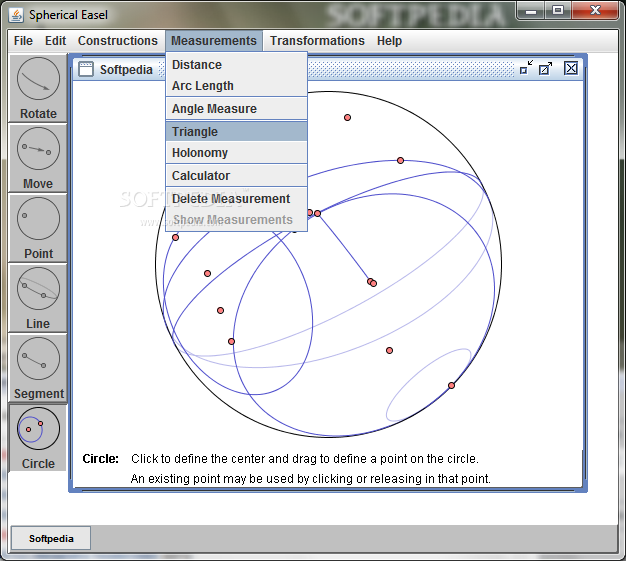
Task: Iconify the Softpedia internal window
Action: (x=526, y=68)
